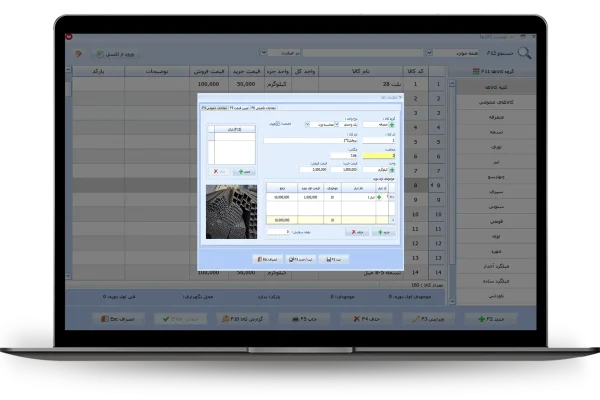
Task: Click the ویرایش F3 edit pencil button
Action: 429,319
